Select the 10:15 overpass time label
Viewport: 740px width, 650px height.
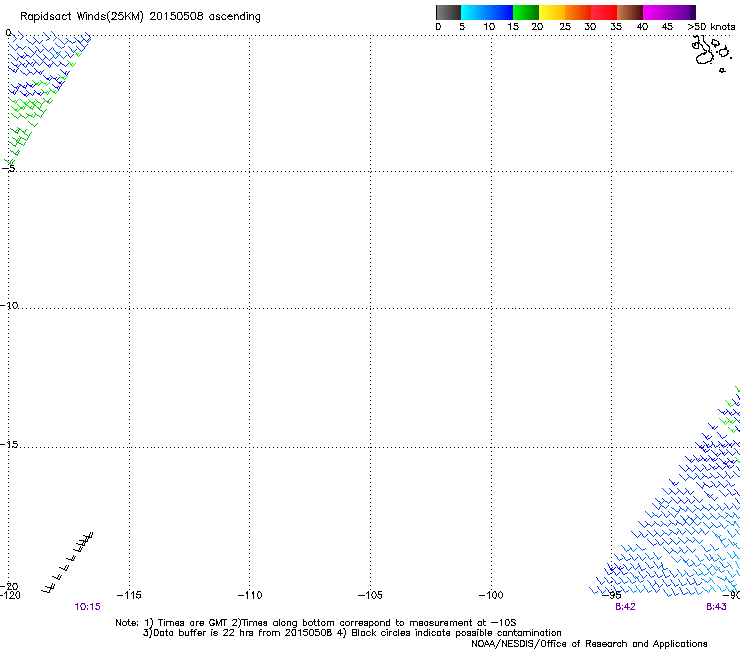[x=87, y=607]
